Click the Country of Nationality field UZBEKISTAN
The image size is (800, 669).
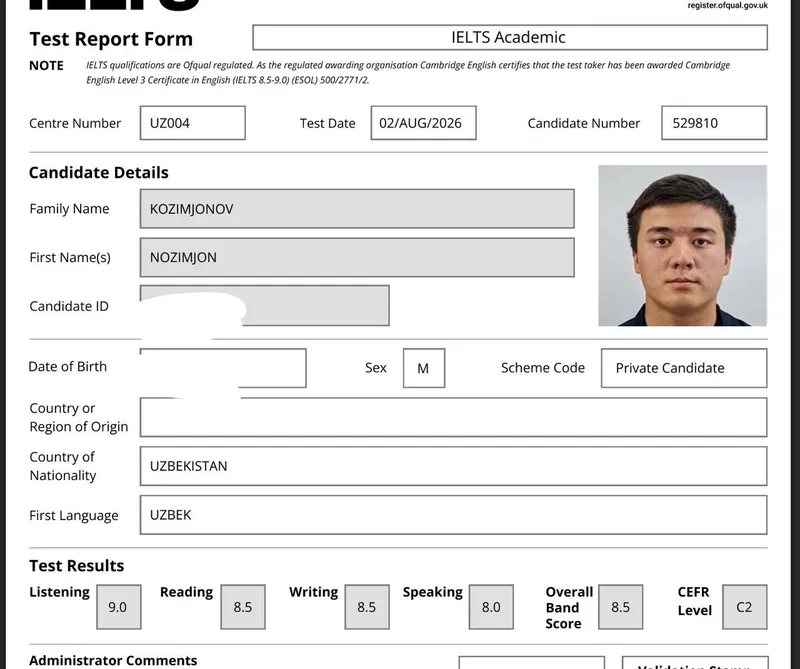coord(454,466)
